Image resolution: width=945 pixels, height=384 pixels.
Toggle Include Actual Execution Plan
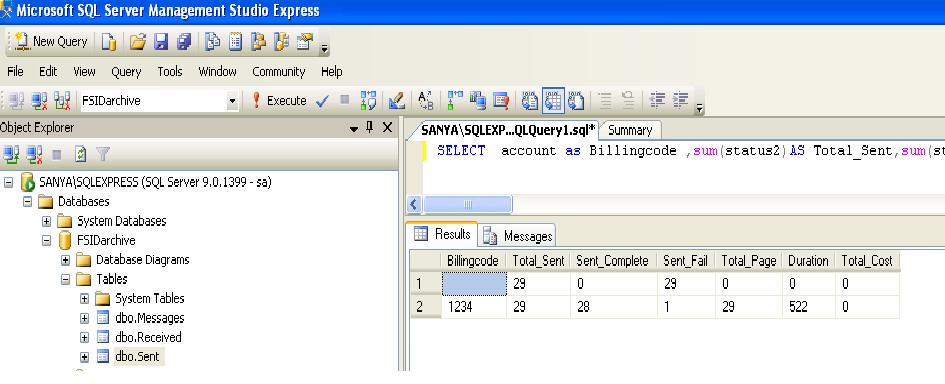455,101
